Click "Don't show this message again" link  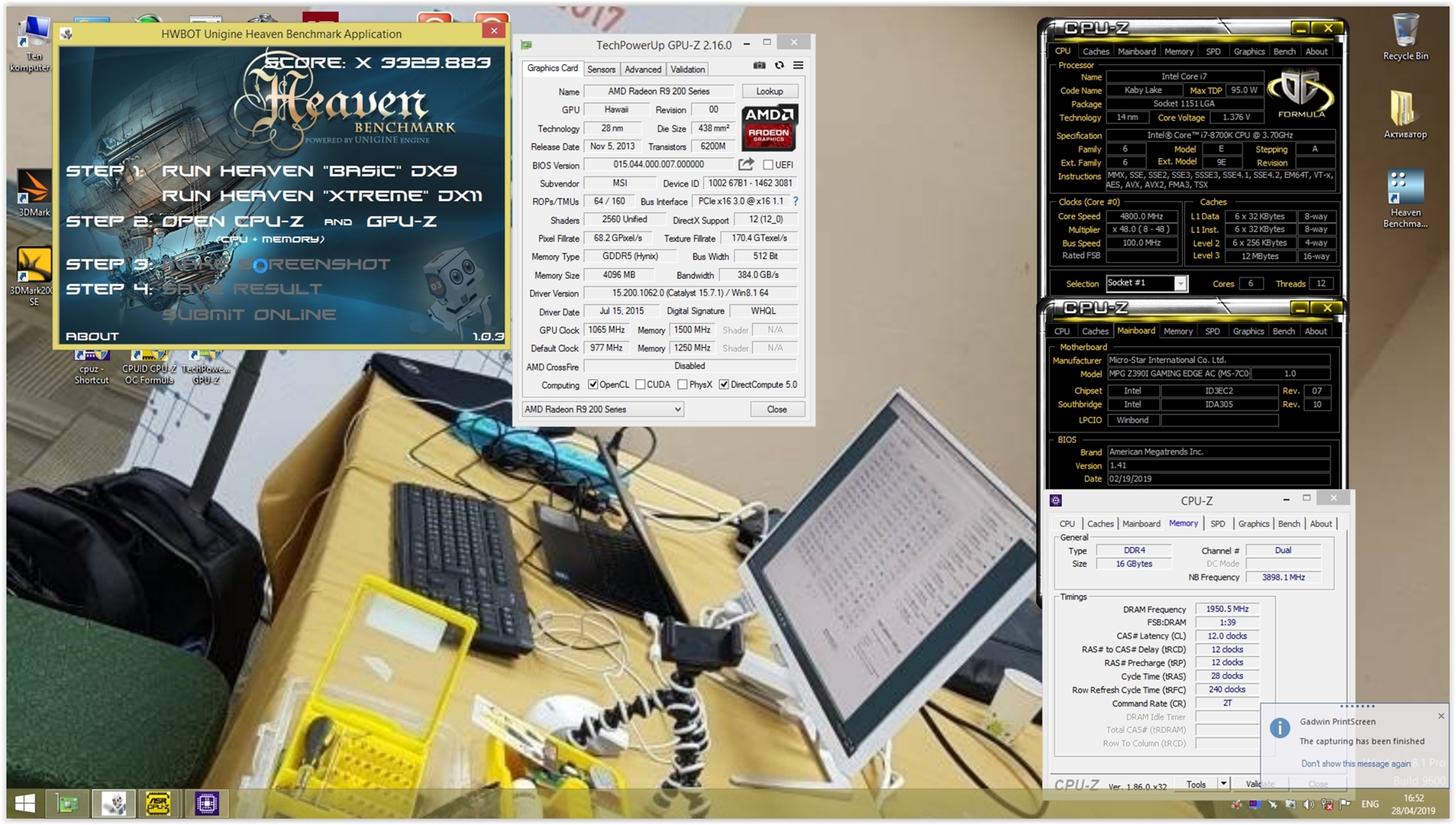click(x=1355, y=764)
